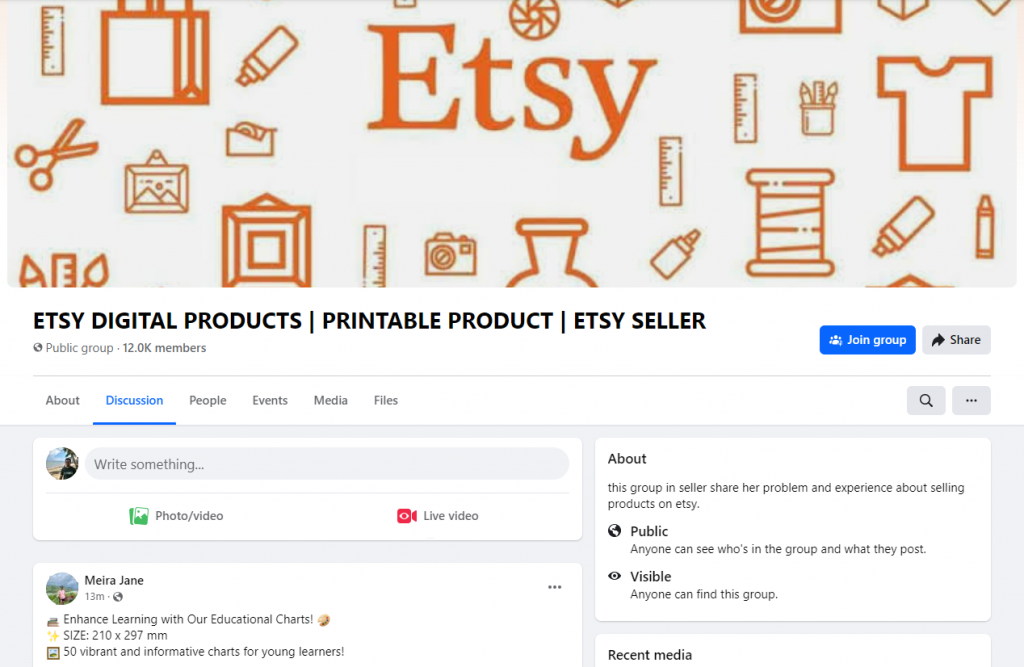Switch to the Media tab

[x=330, y=400]
